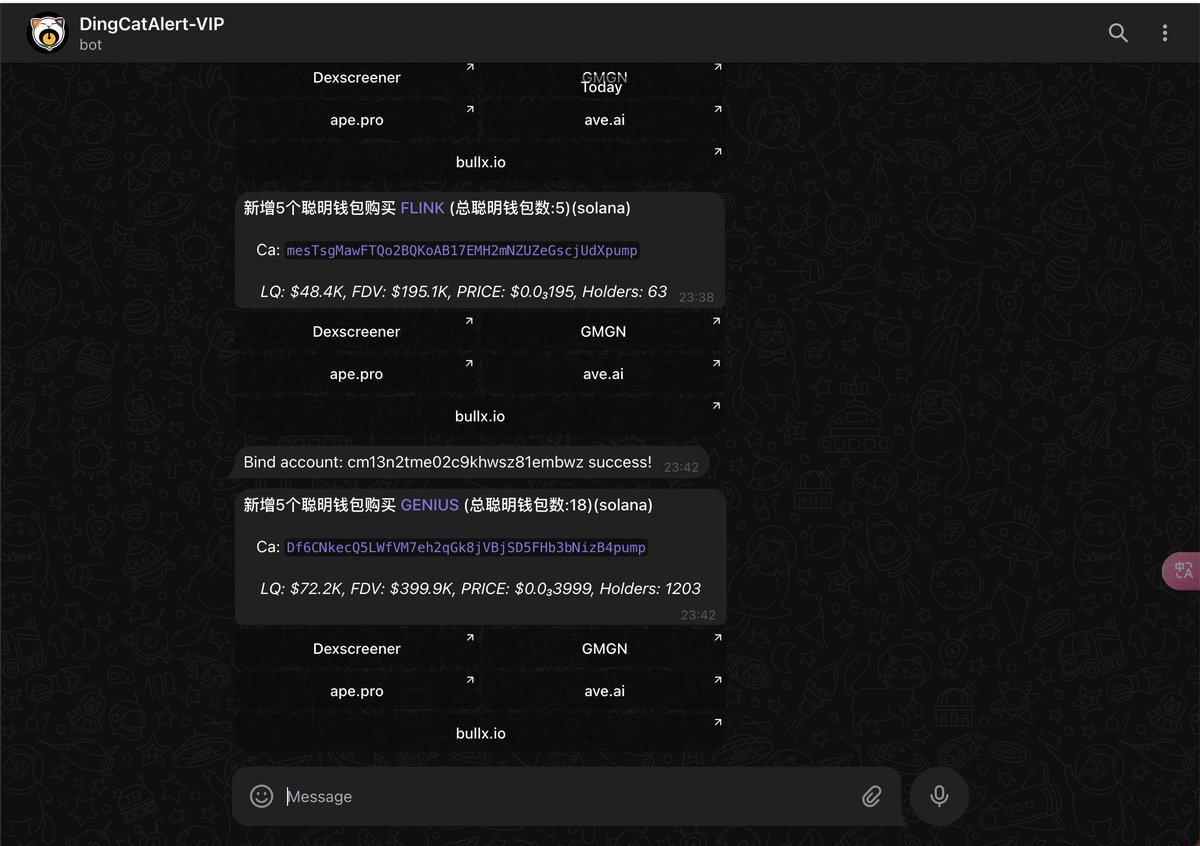Open the topmost ave.ai button
1200x846 pixels.
coord(604,120)
